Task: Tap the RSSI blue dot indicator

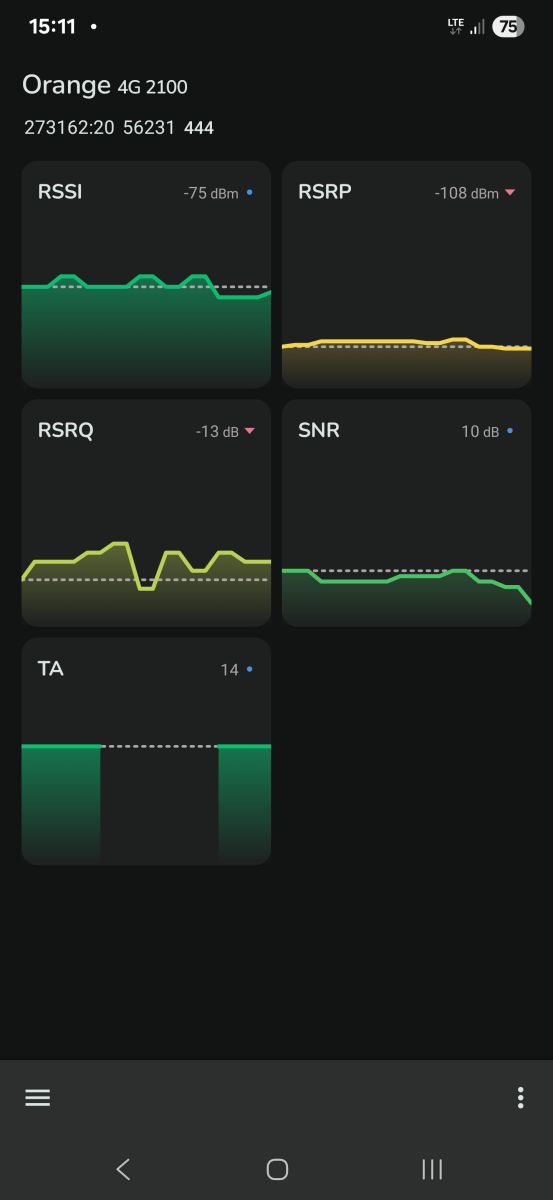Action: [249, 192]
